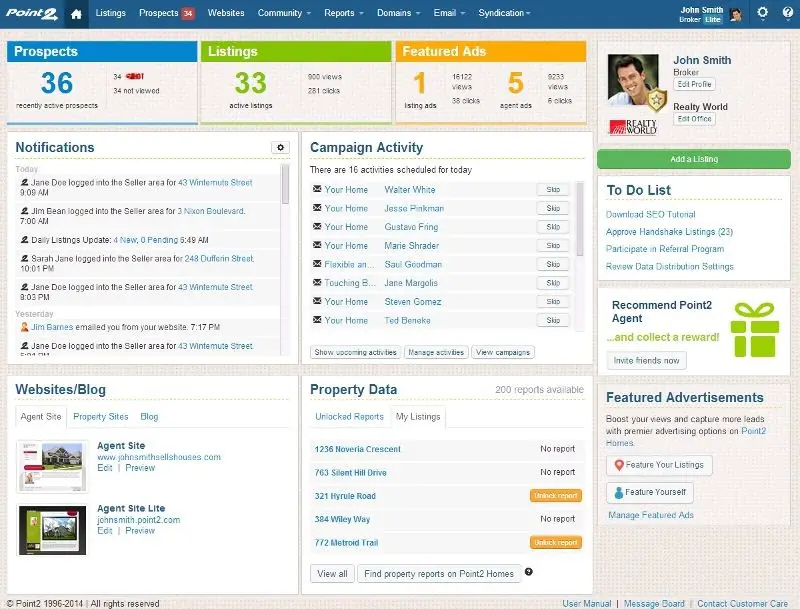
Task: Click envelope icon beside Jesse Pinkman
Action: (317, 208)
